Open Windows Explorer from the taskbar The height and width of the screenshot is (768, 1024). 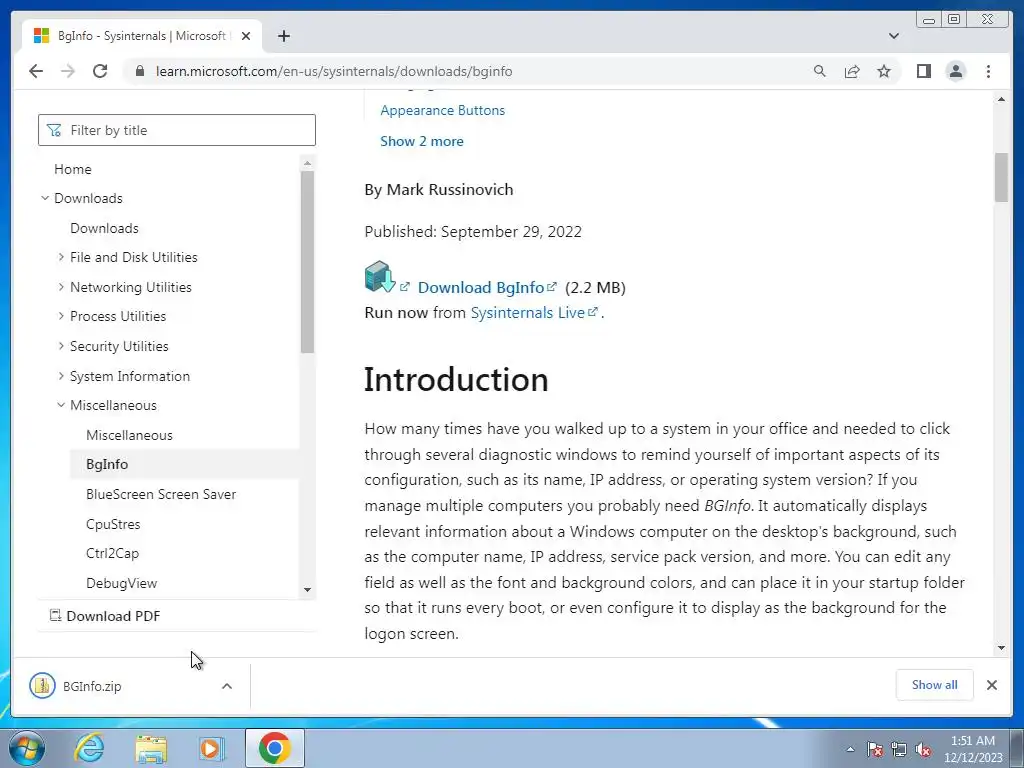(151, 748)
